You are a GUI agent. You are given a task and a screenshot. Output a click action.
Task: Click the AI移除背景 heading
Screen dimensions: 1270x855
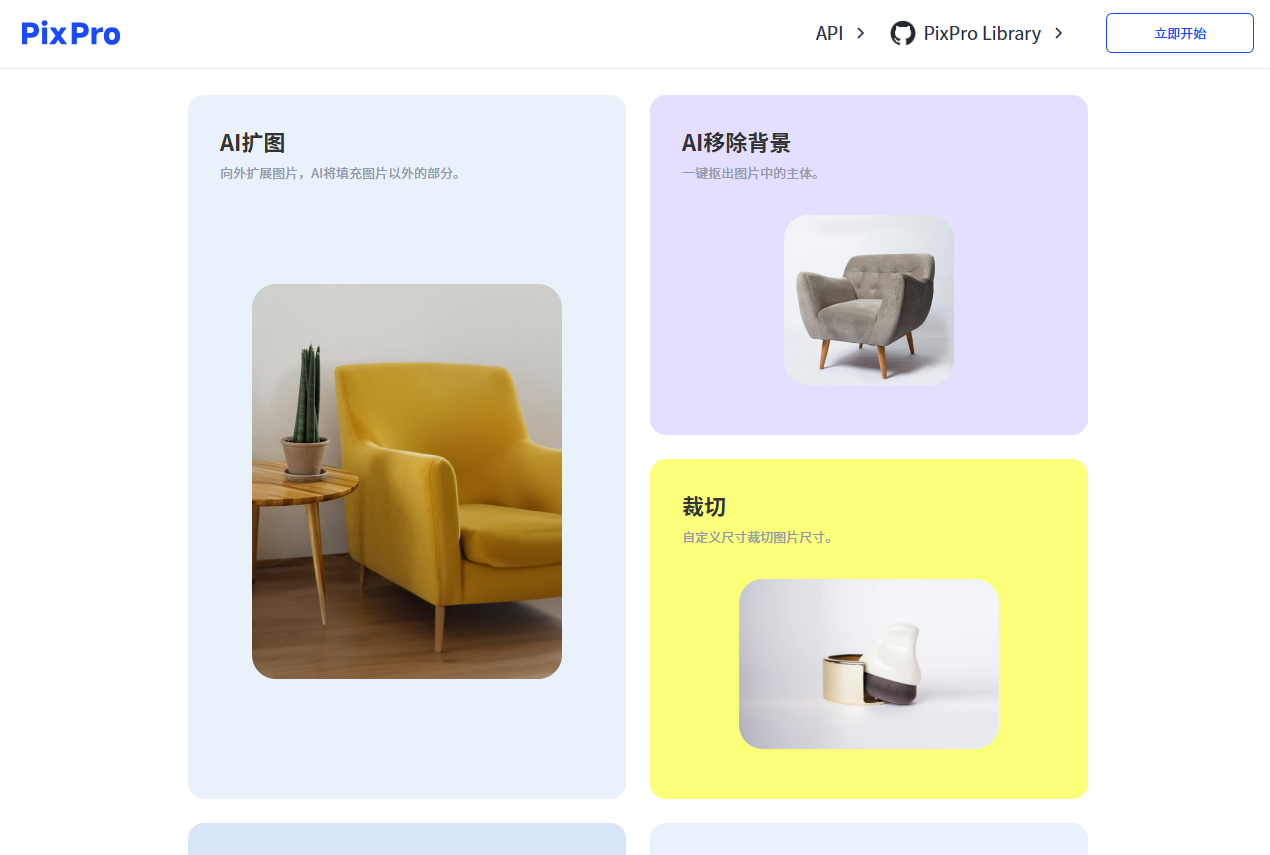736,143
